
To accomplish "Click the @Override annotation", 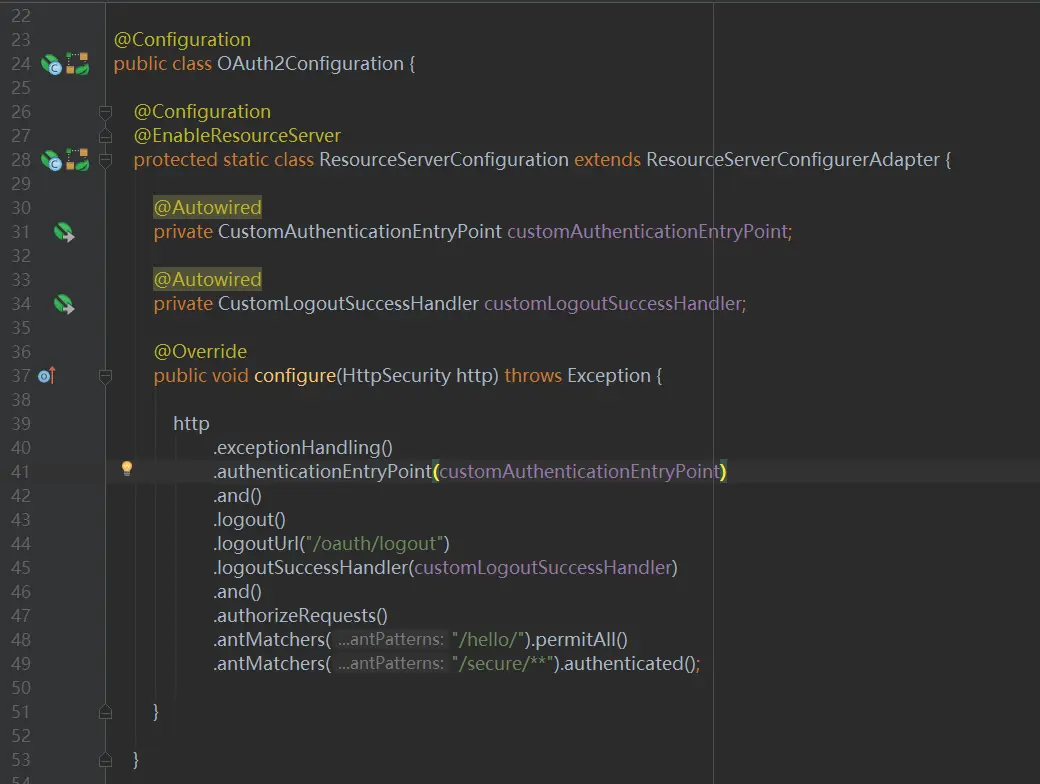I will [x=200, y=352].
